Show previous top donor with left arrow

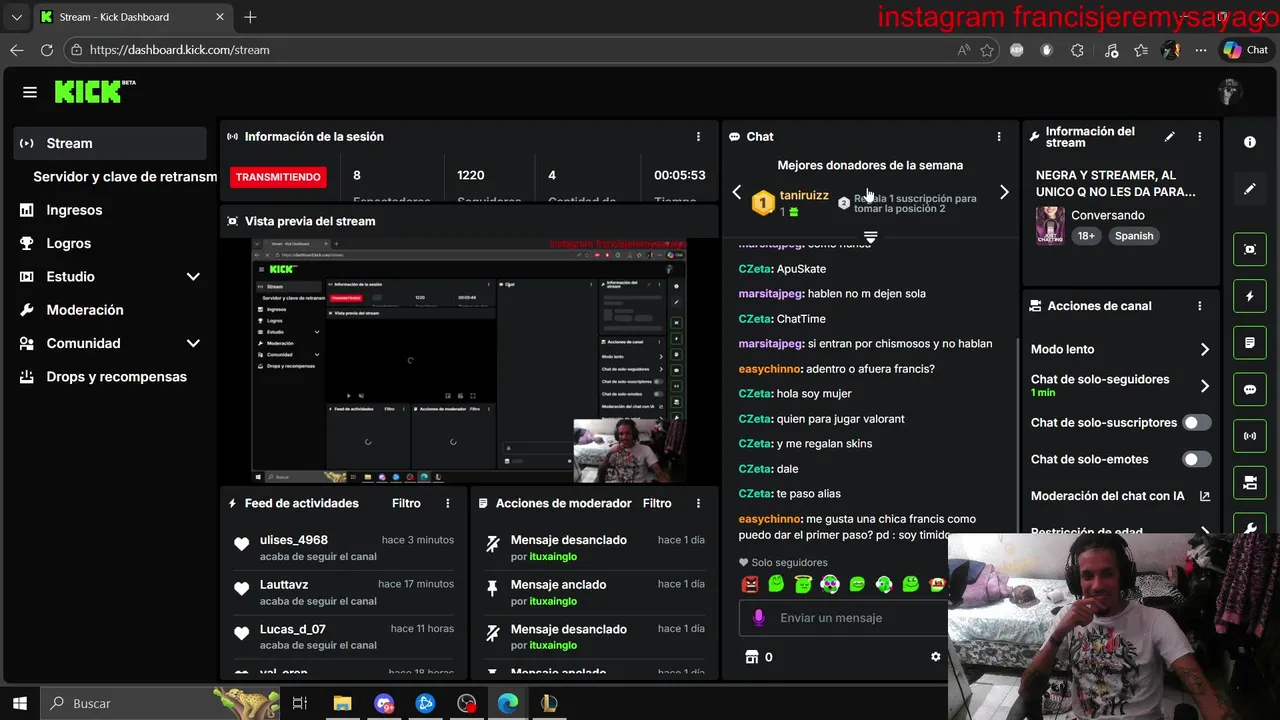tap(737, 192)
